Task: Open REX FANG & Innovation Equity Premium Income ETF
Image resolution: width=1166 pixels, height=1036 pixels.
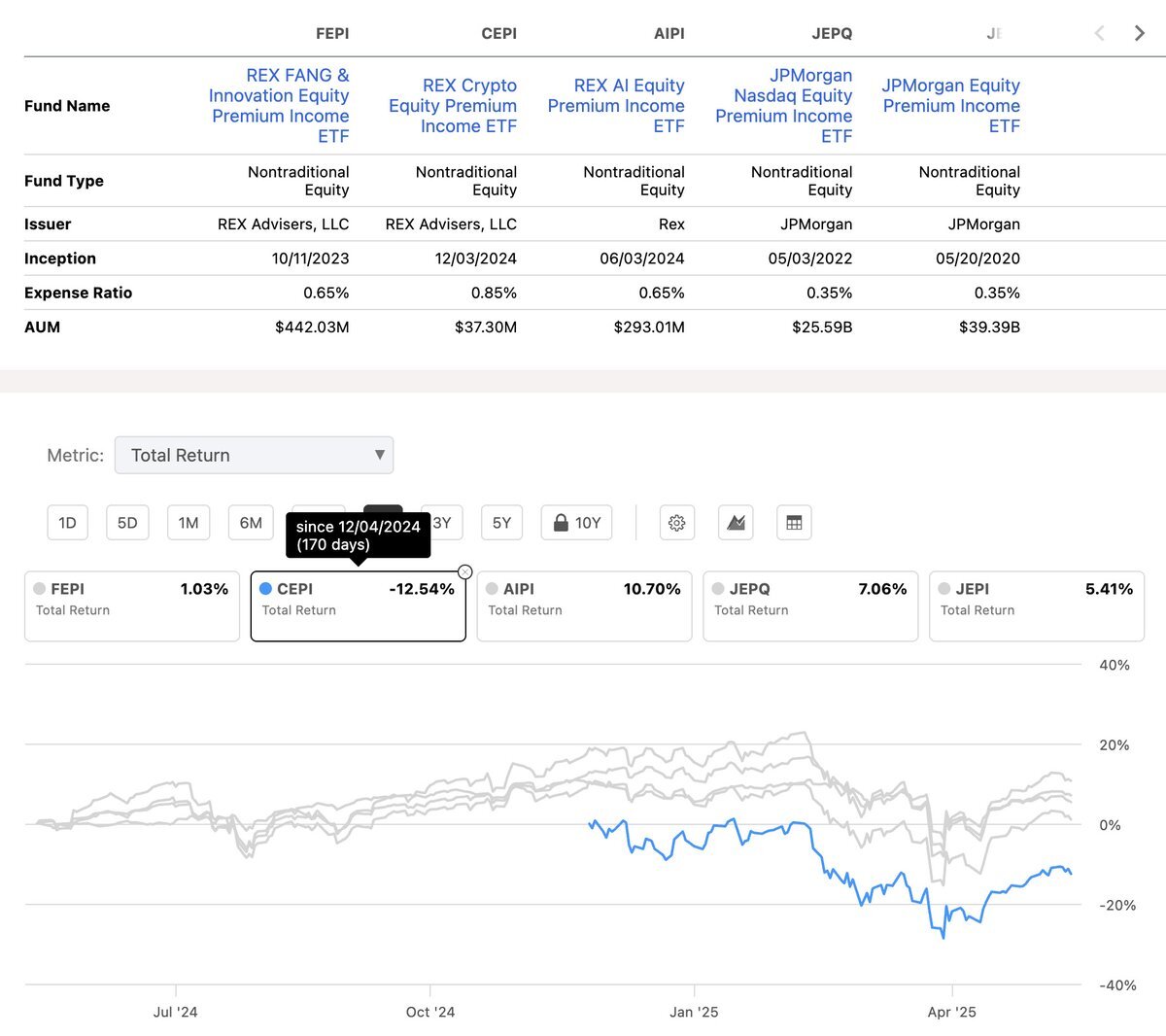Action: point(279,106)
